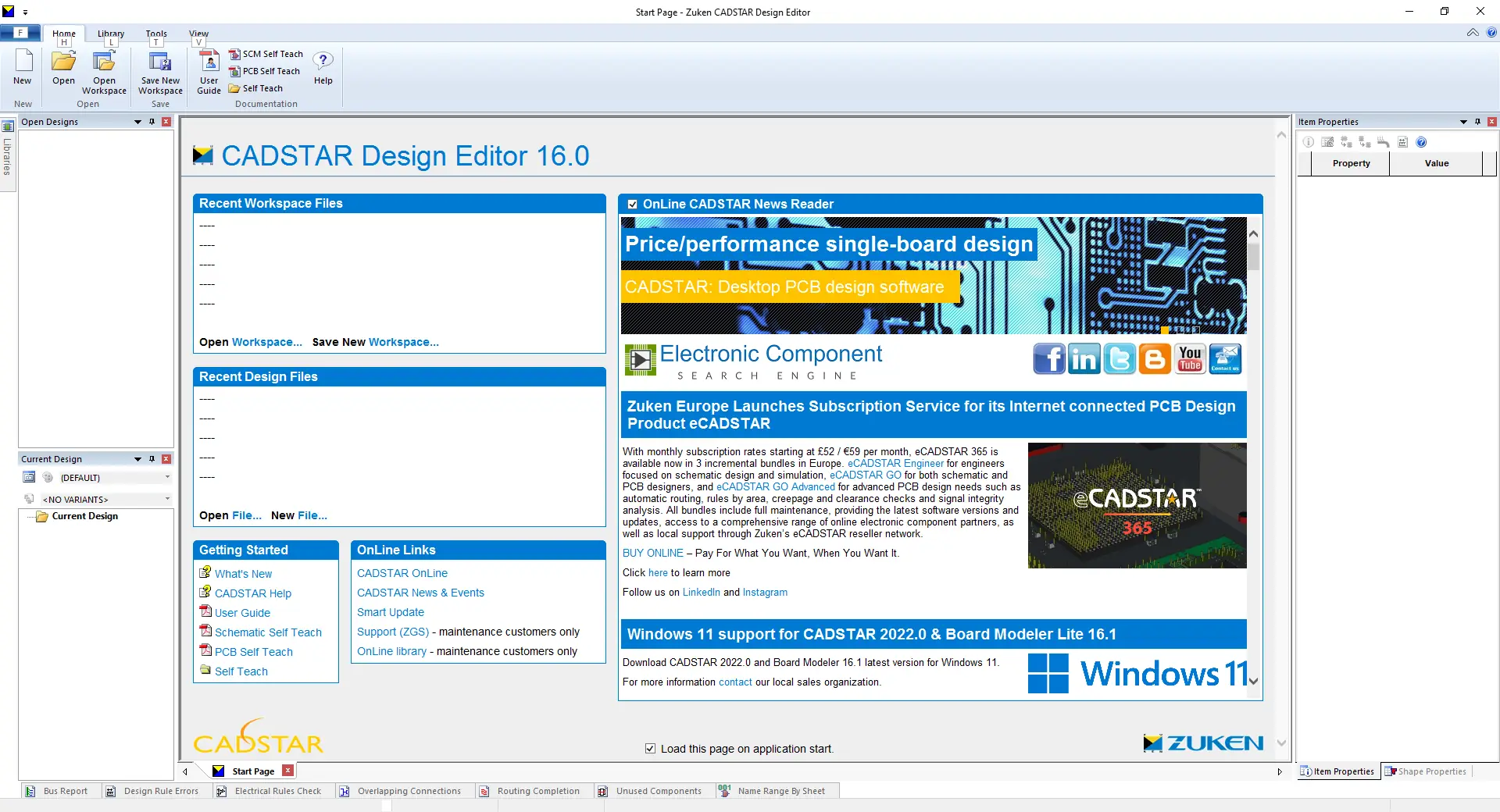
Task: Open the What's New link
Action: [243, 574]
